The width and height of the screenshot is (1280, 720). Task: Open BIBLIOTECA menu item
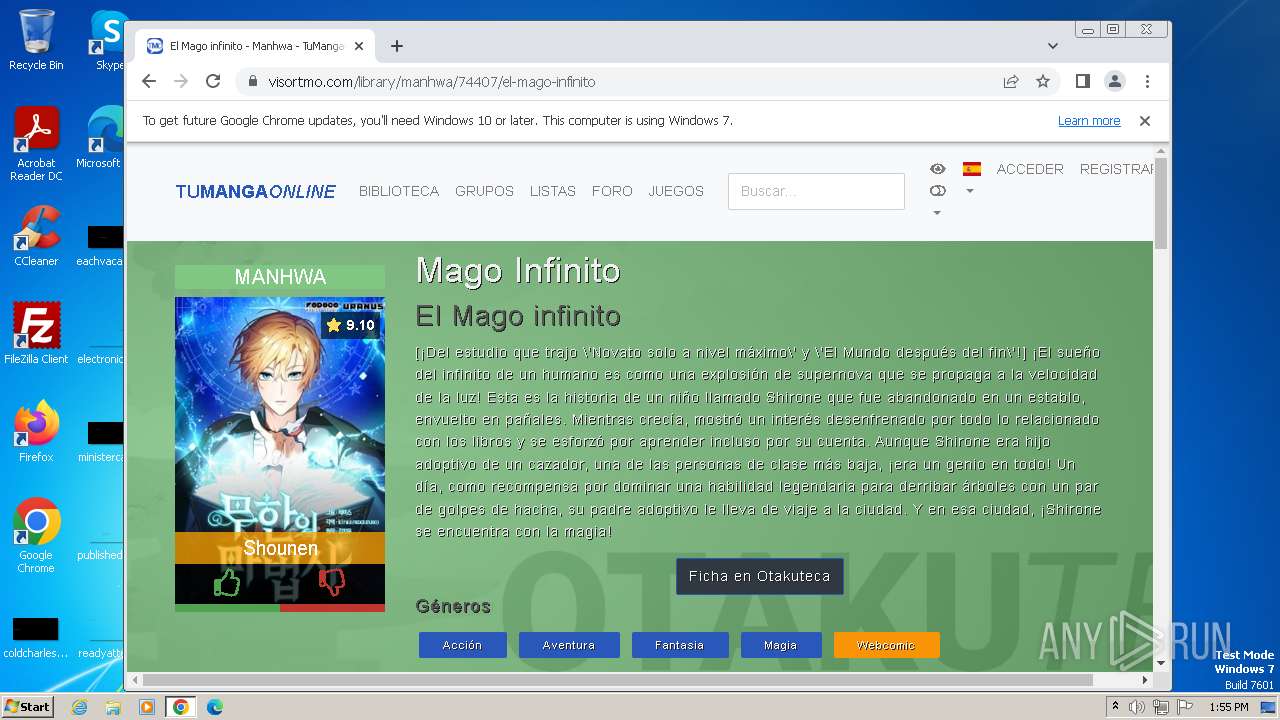399,191
